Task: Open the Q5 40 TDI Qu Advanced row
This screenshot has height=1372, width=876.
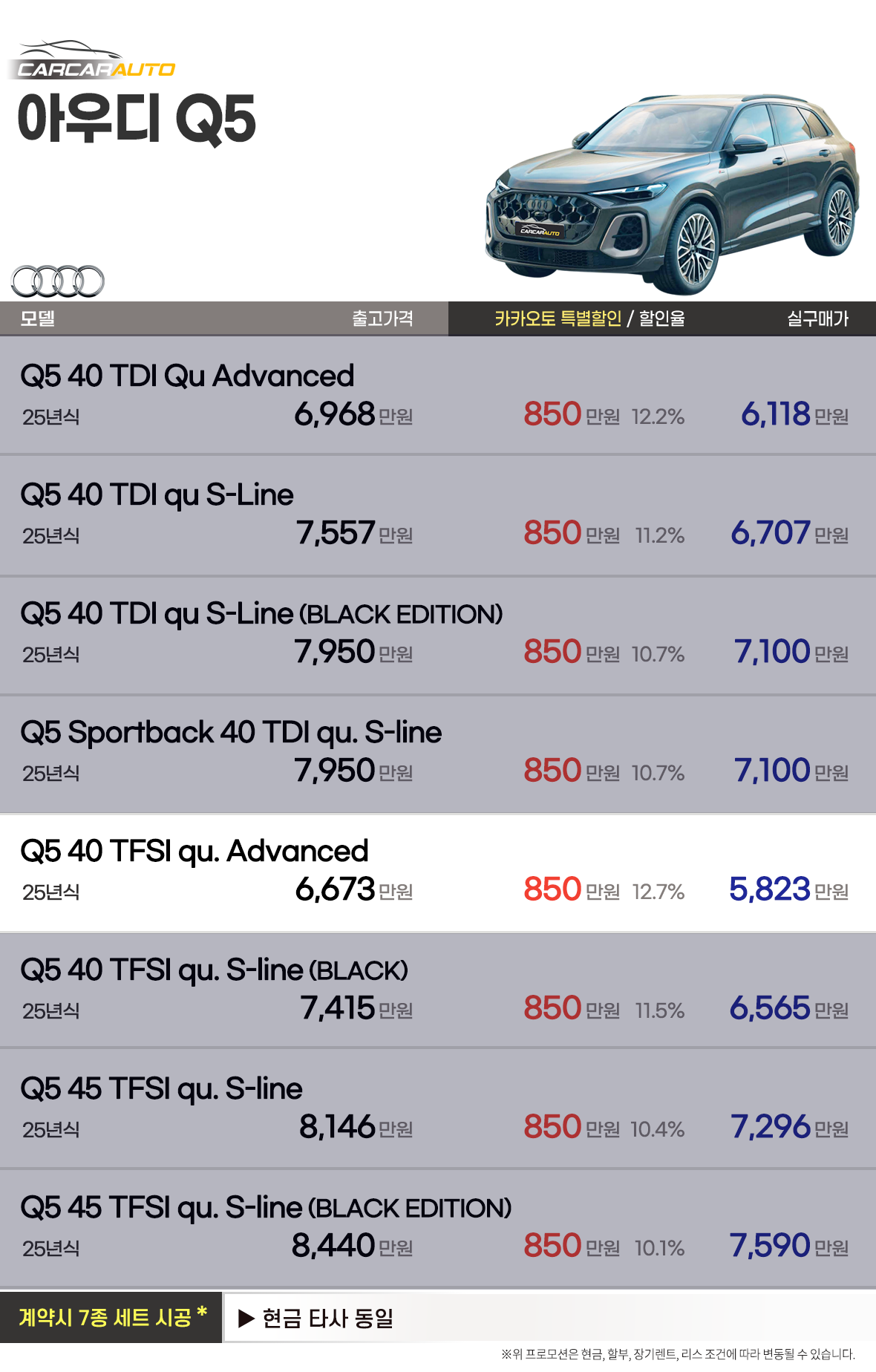Action: pyautogui.click(x=187, y=376)
